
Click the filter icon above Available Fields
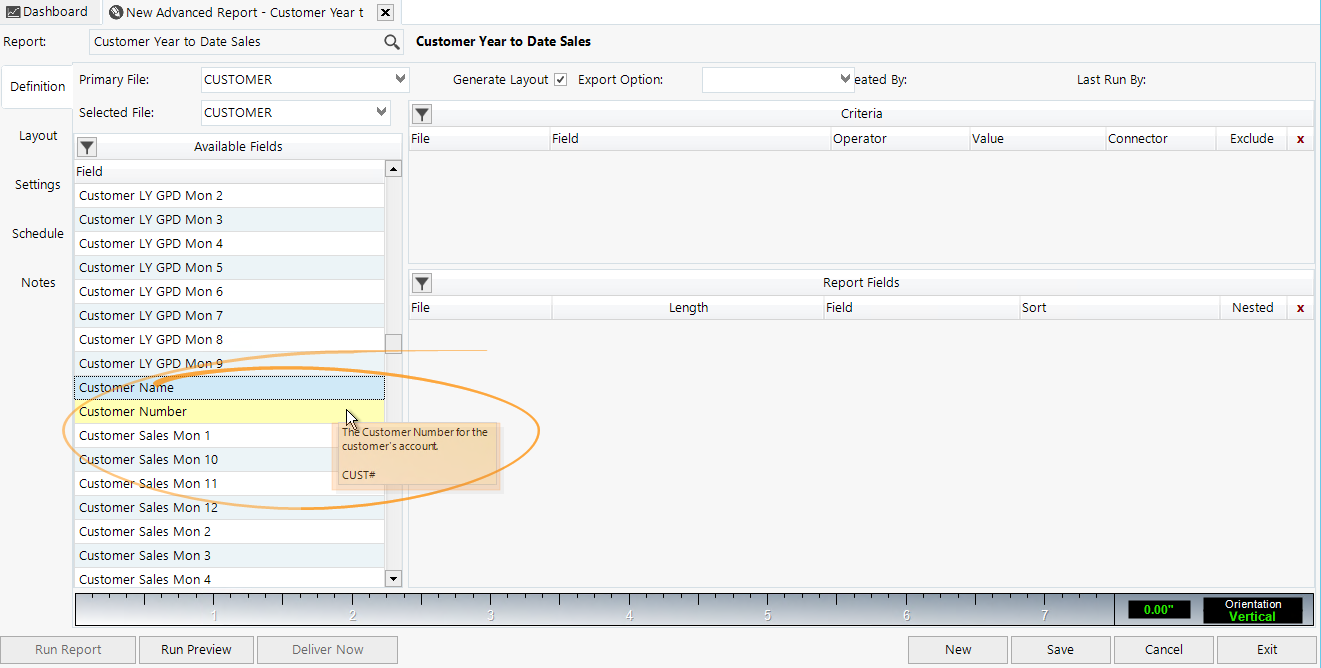coord(86,146)
